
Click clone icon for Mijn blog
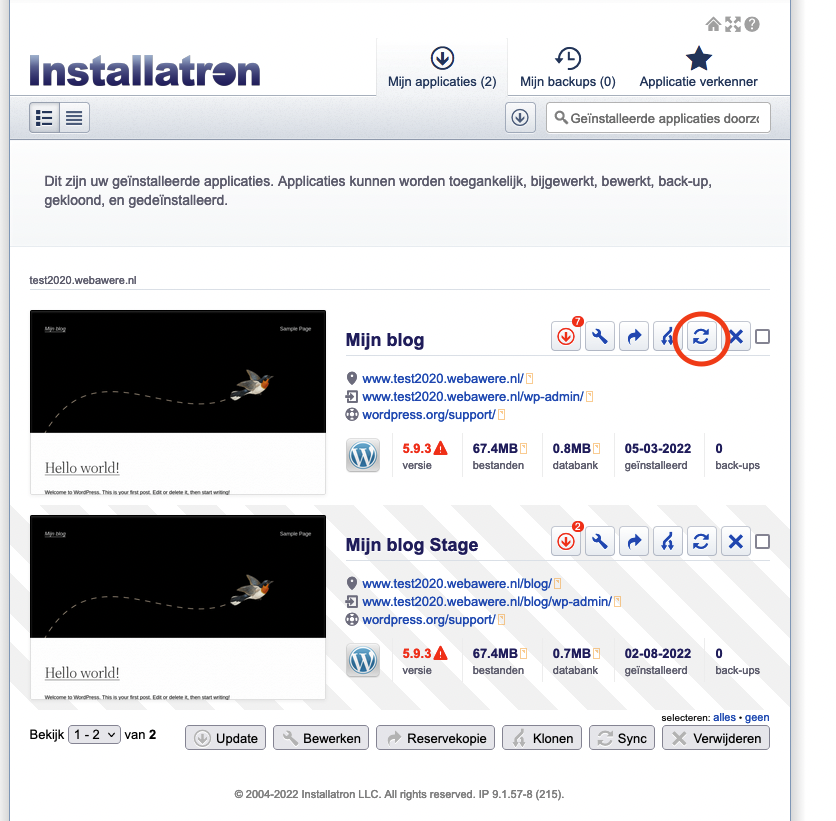tap(668, 336)
